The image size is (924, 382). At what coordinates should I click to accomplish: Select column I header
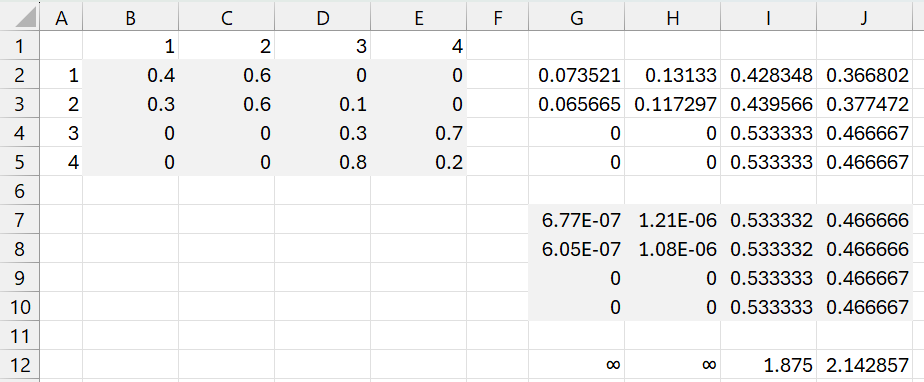coord(768,18)
